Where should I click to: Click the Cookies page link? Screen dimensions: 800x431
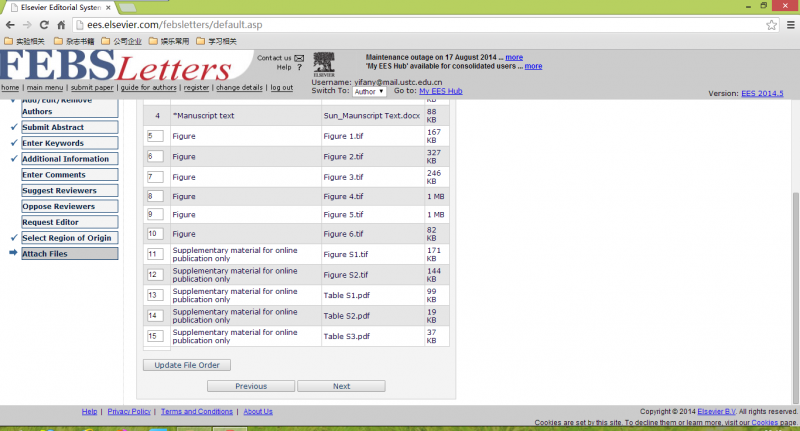pyautogui.click(x=764, y=423)
